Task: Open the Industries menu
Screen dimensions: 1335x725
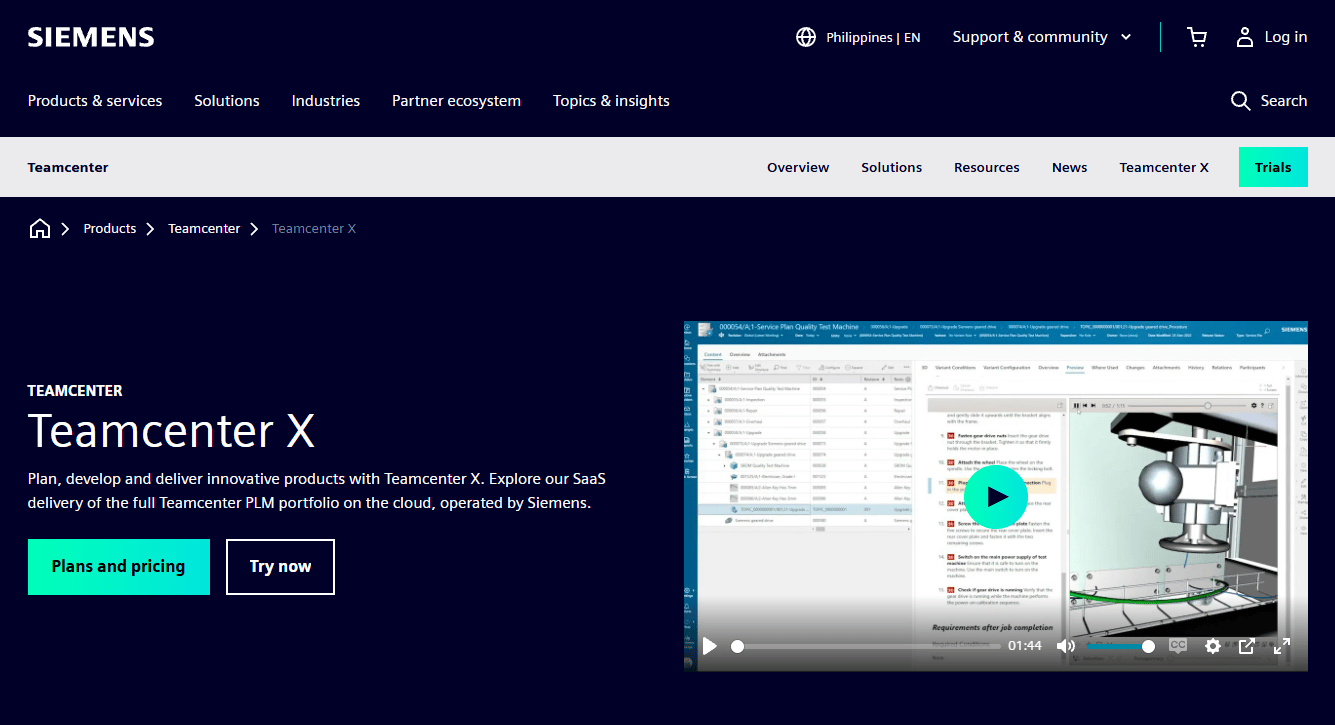Action: point(326,101)
